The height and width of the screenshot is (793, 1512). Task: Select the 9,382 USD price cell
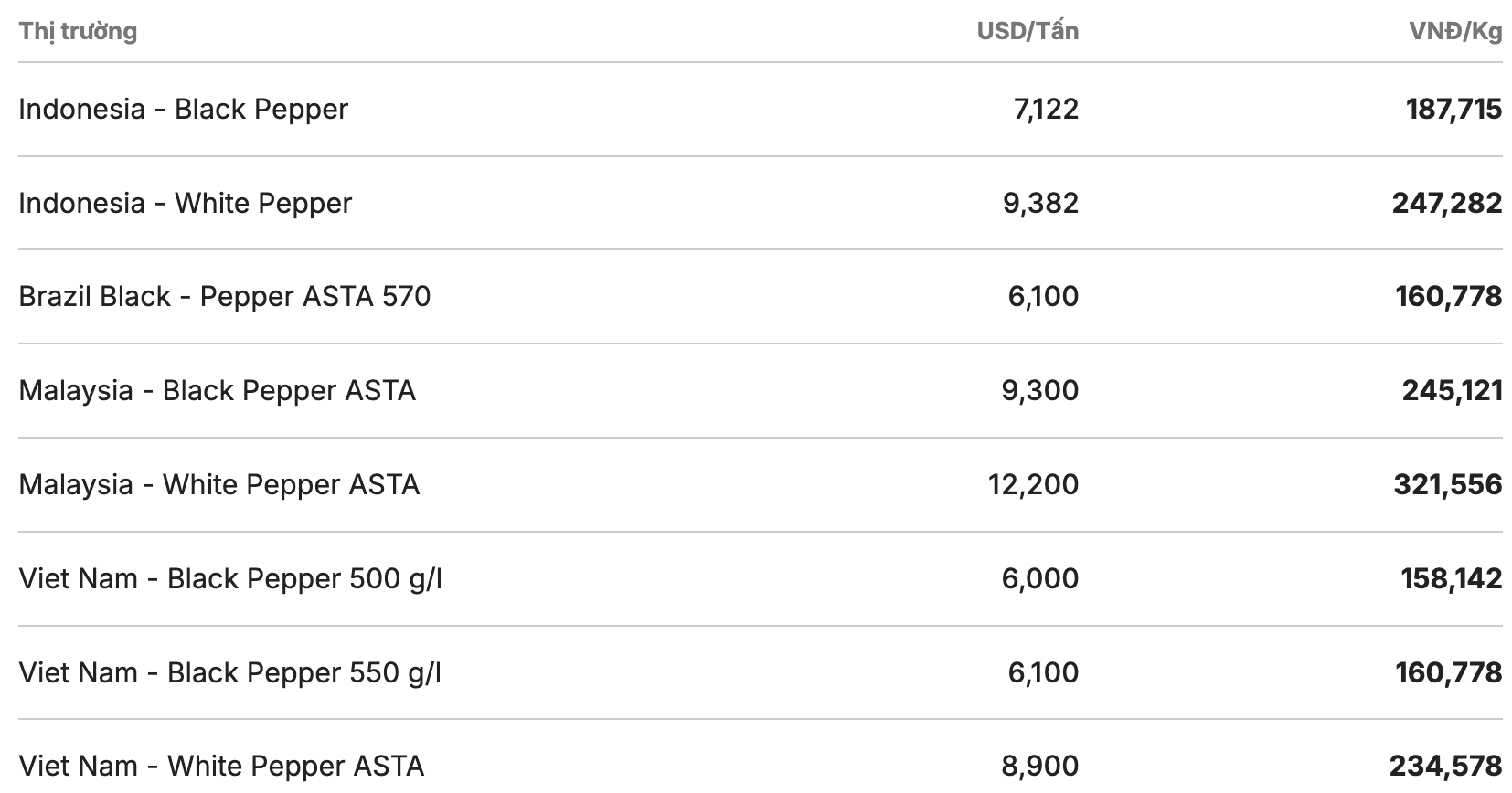tap(1040, 203)
